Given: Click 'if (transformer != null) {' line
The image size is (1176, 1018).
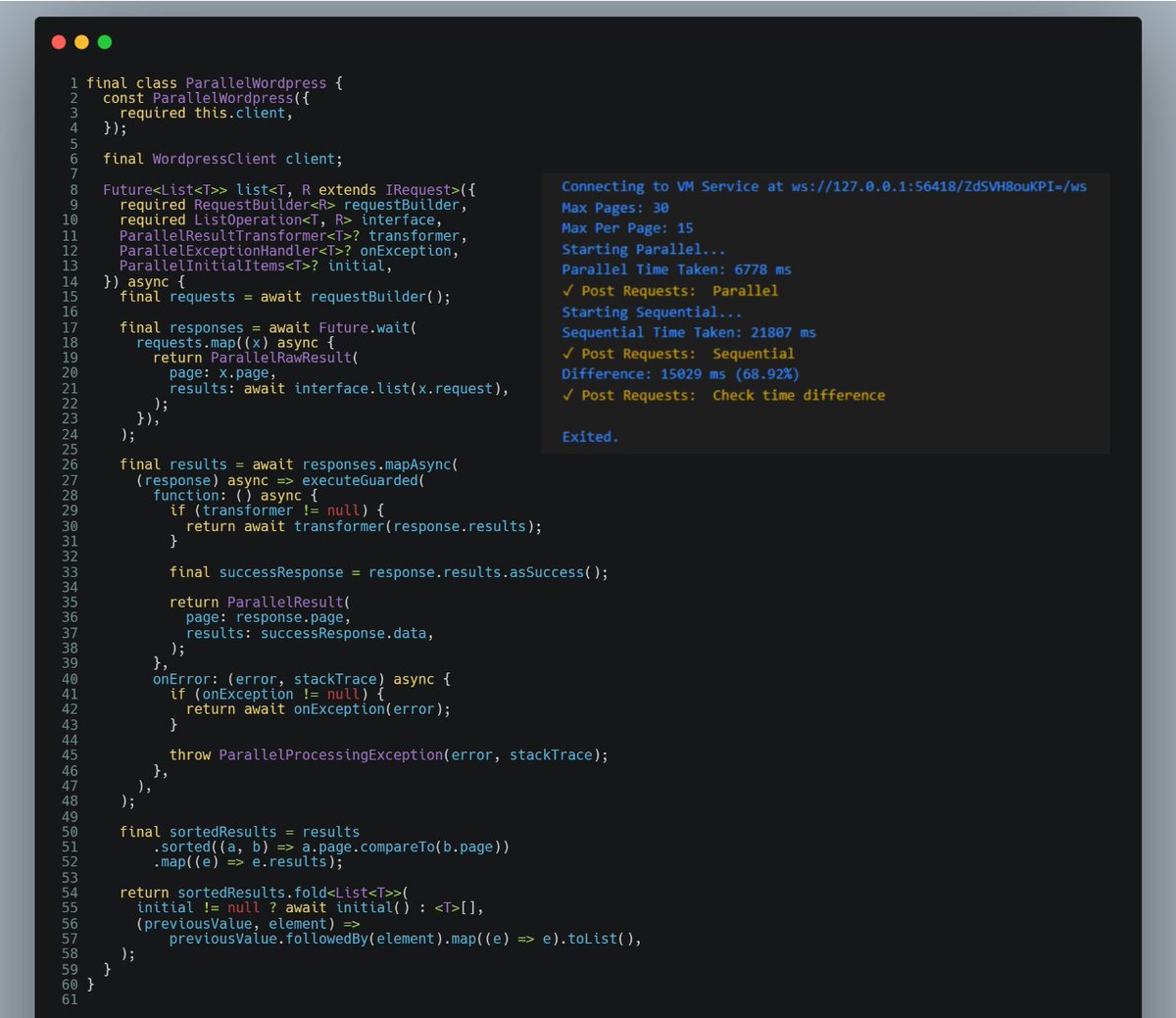Looking at the screenshot, I should pyautogui.click(x=276, y=510).
